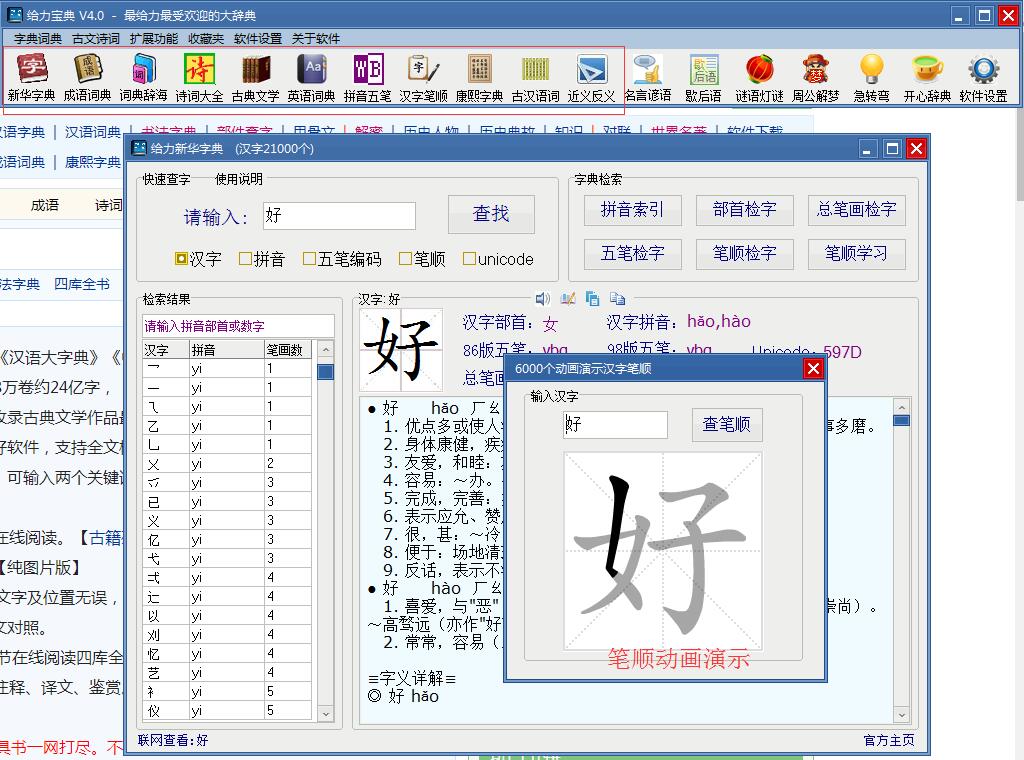Select the 乙 row in results
This screenshot has height=760, width=1024.
pos(227,426)
